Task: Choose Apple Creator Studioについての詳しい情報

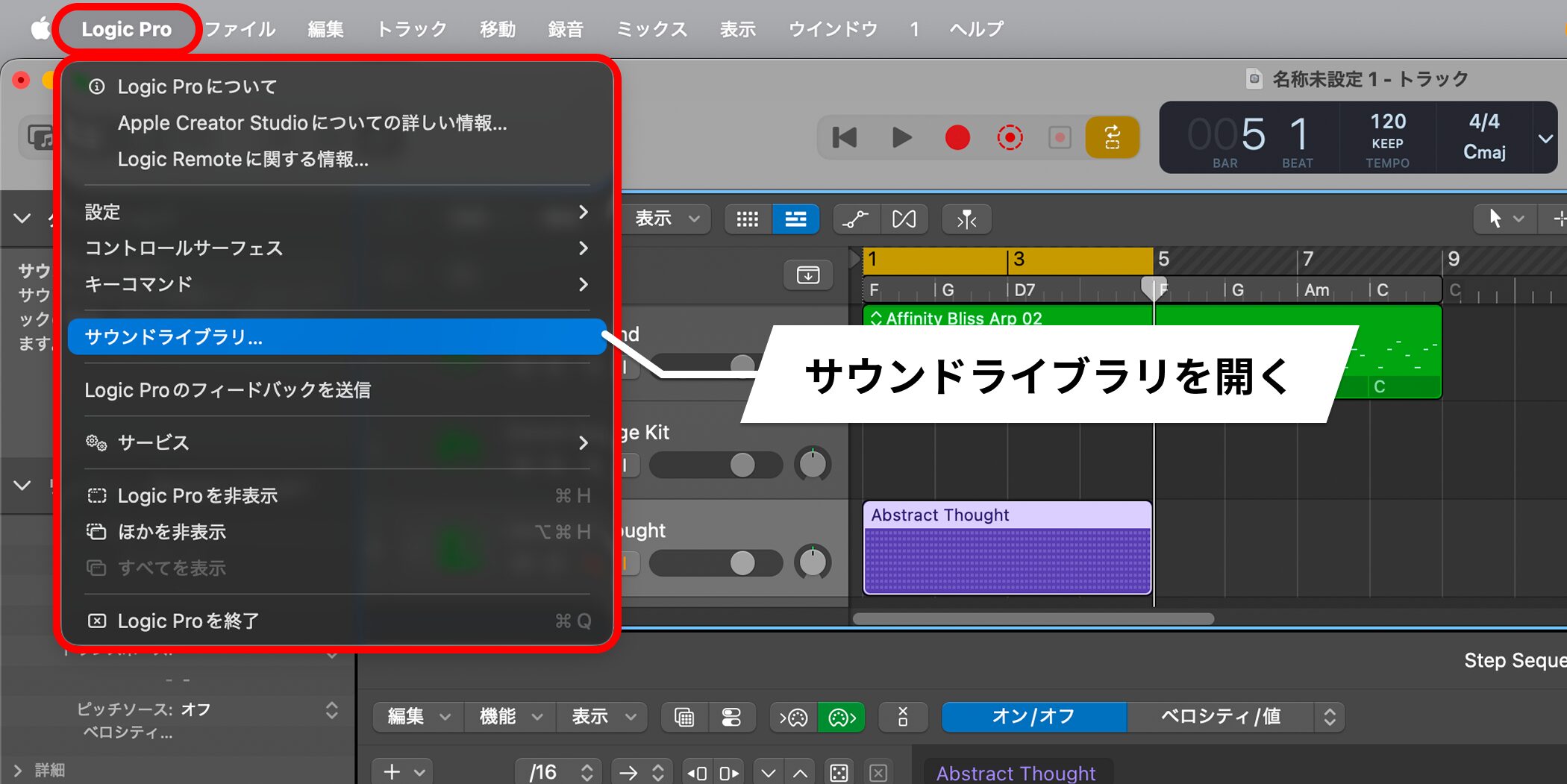Action: 337,123
